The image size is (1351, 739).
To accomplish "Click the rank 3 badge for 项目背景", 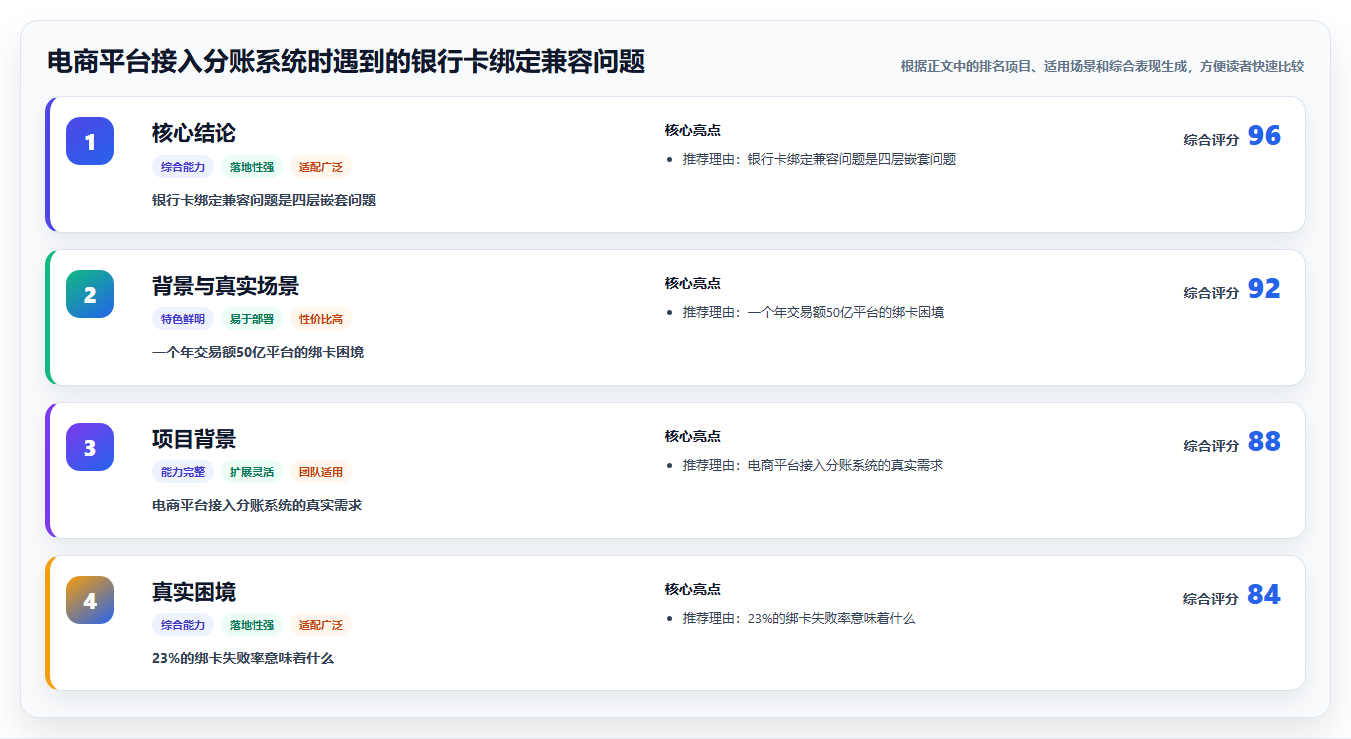I will [90, 447].
